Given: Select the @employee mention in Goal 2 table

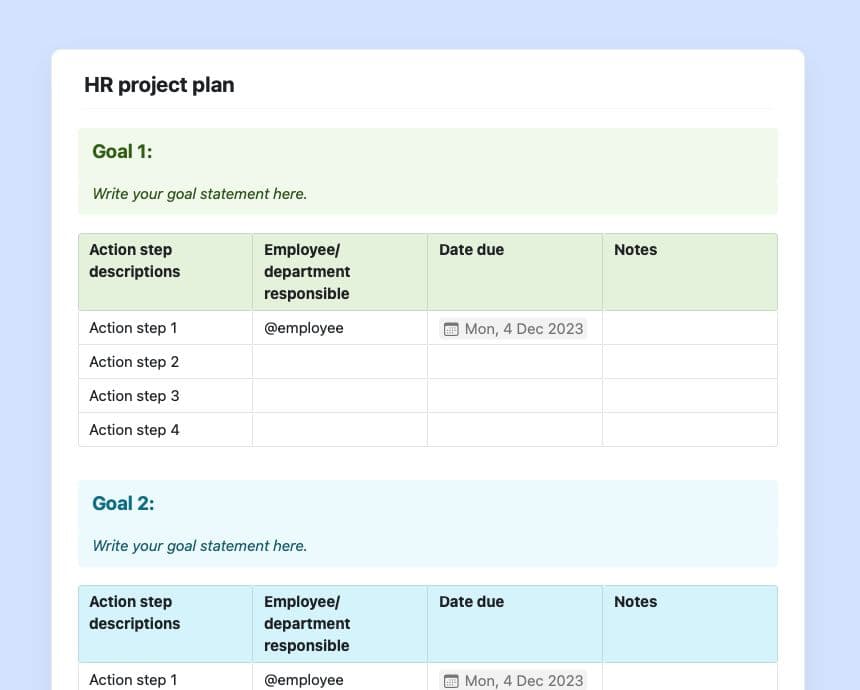Looking at the screenshot, I should (x=303, y=680).
